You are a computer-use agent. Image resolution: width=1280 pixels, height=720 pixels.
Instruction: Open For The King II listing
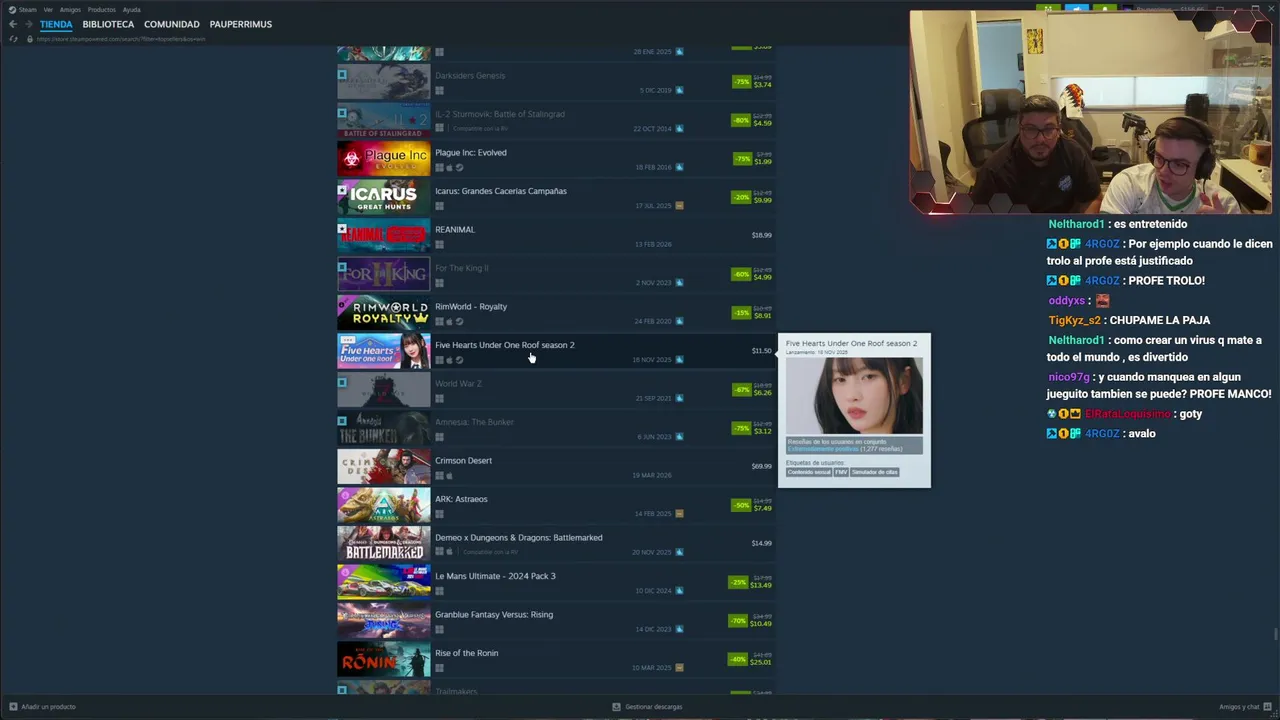[x=556, y=274]
